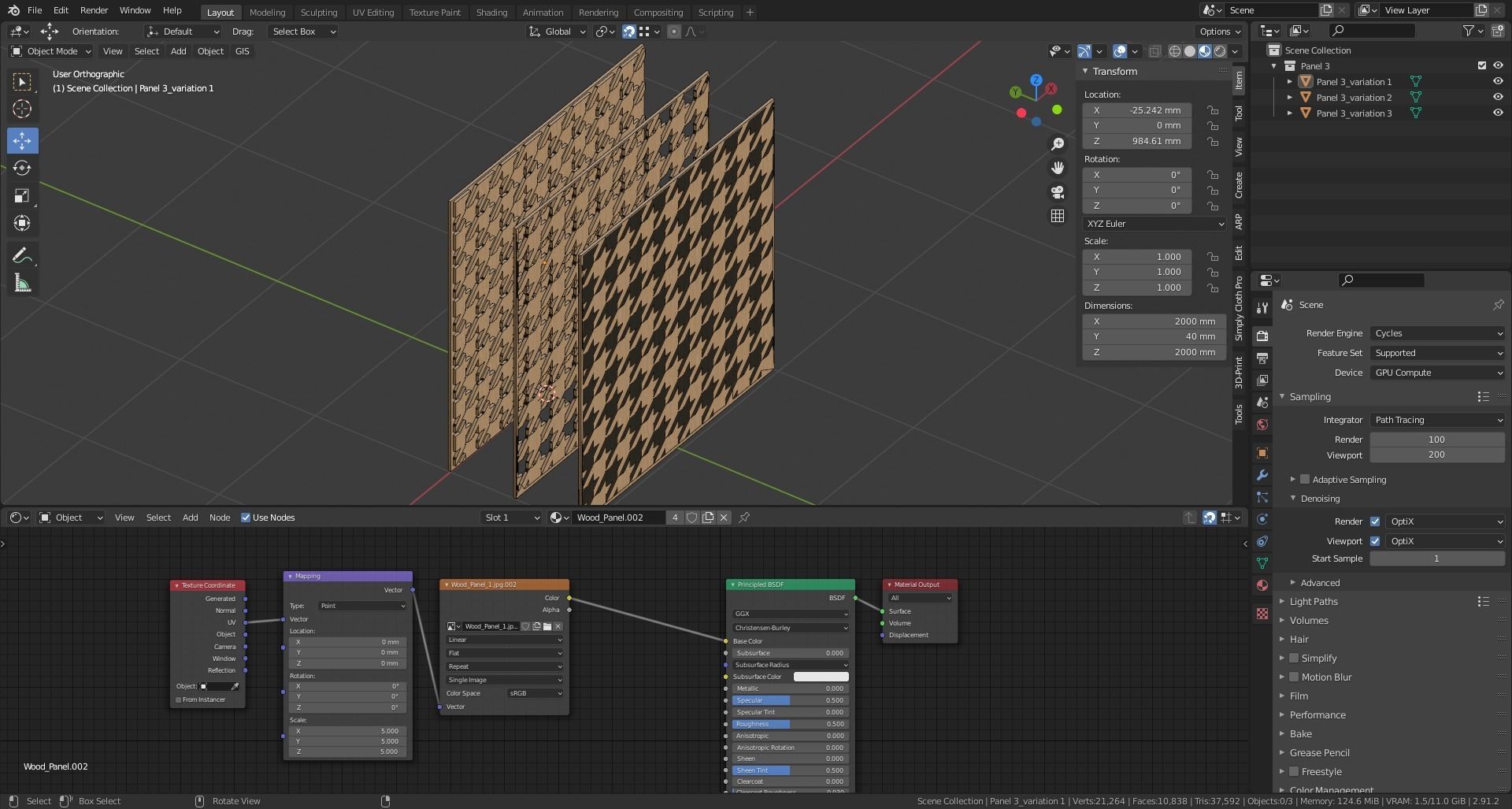This screenshot has height=809, width=1512.
Task: Activate the Rotate tool
Action: pos(22,169)
